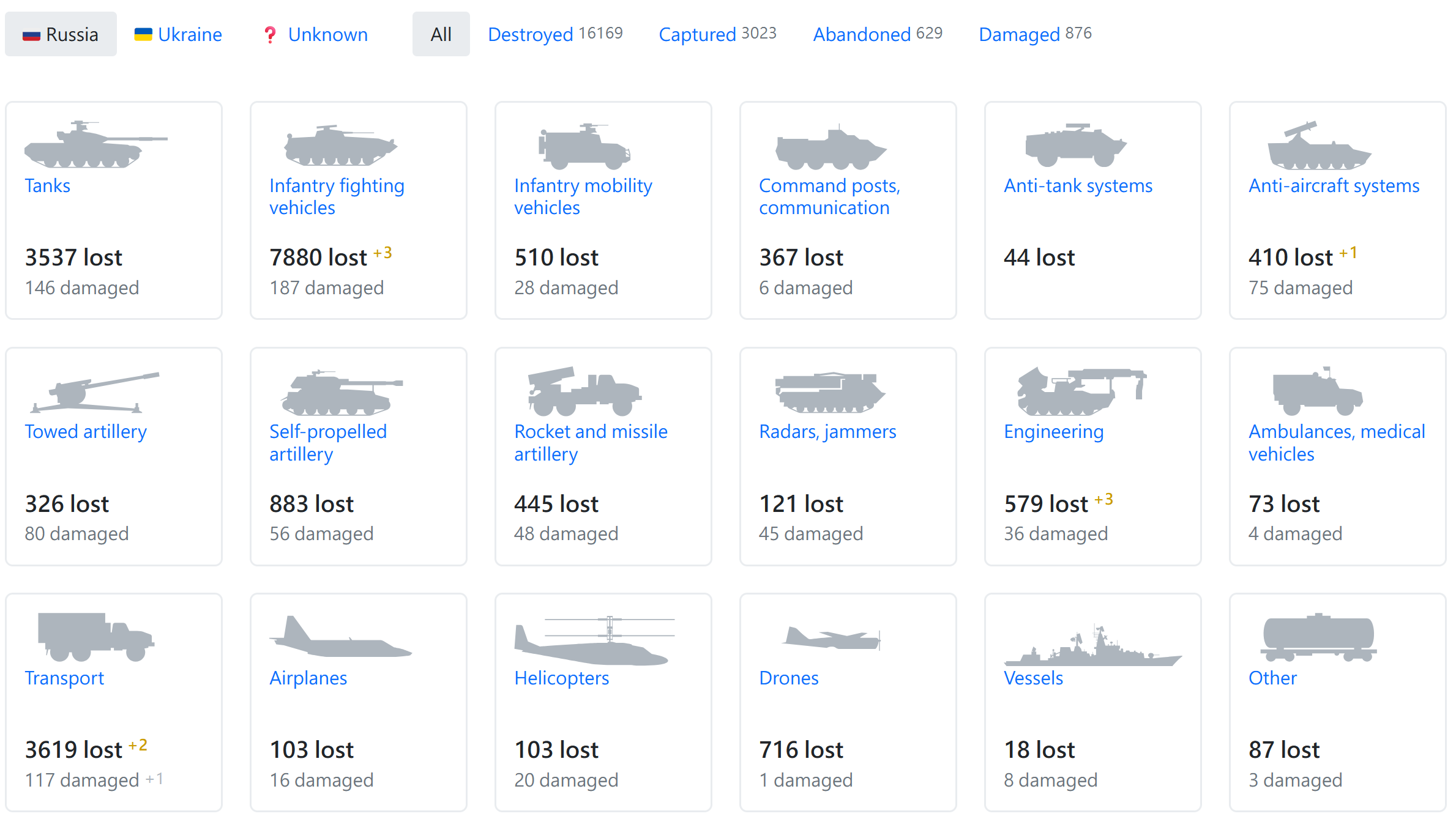Image resolution: width=1456 pixels, height=819 pixels.
Task: Select the Abandoned 629 filter
Action: coord(878,34)
